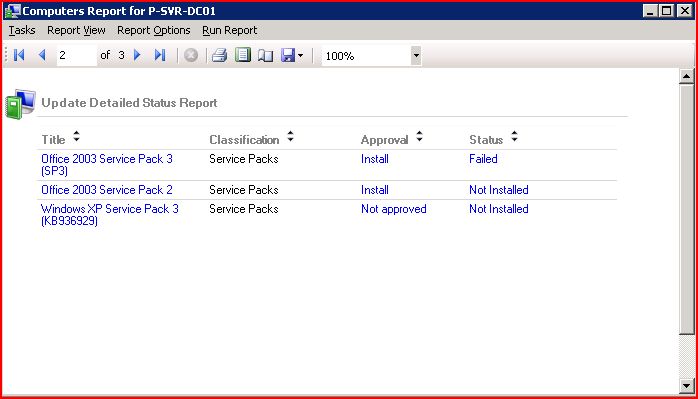Click the Approval column header text
The height and width of the screenshot is (399, 698).
tap(385, 140)
